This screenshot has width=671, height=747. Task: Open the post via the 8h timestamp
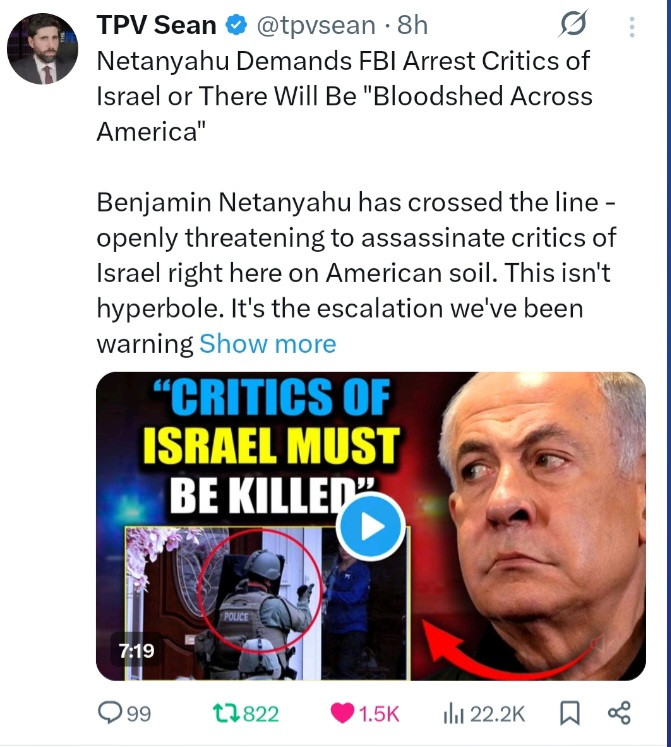[412, 25]
